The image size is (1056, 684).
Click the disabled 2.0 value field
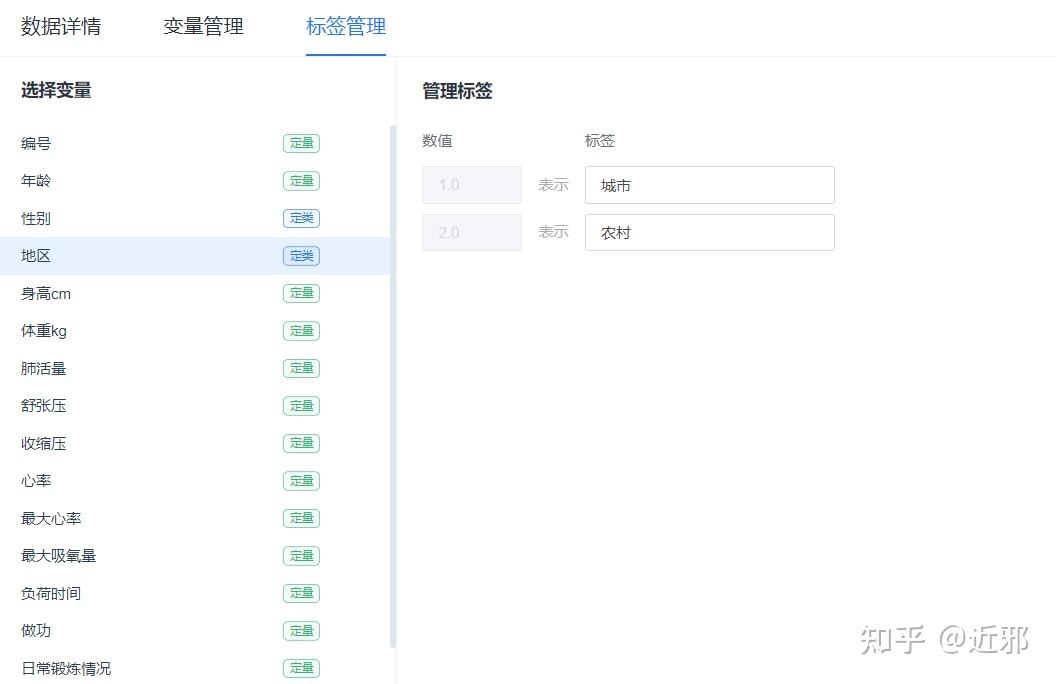click(471, 233)
